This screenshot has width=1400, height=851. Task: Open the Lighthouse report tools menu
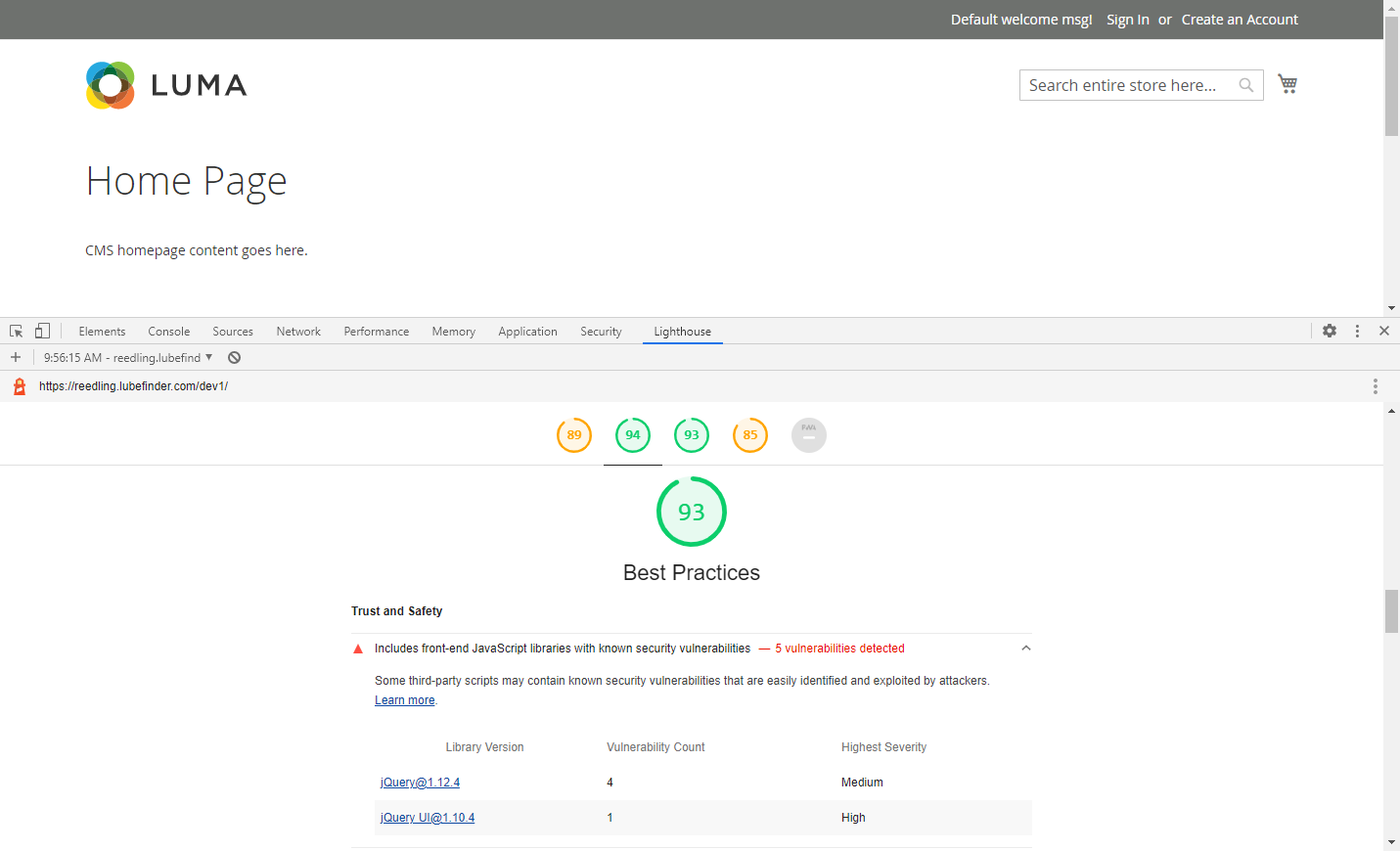point(1375,386)
